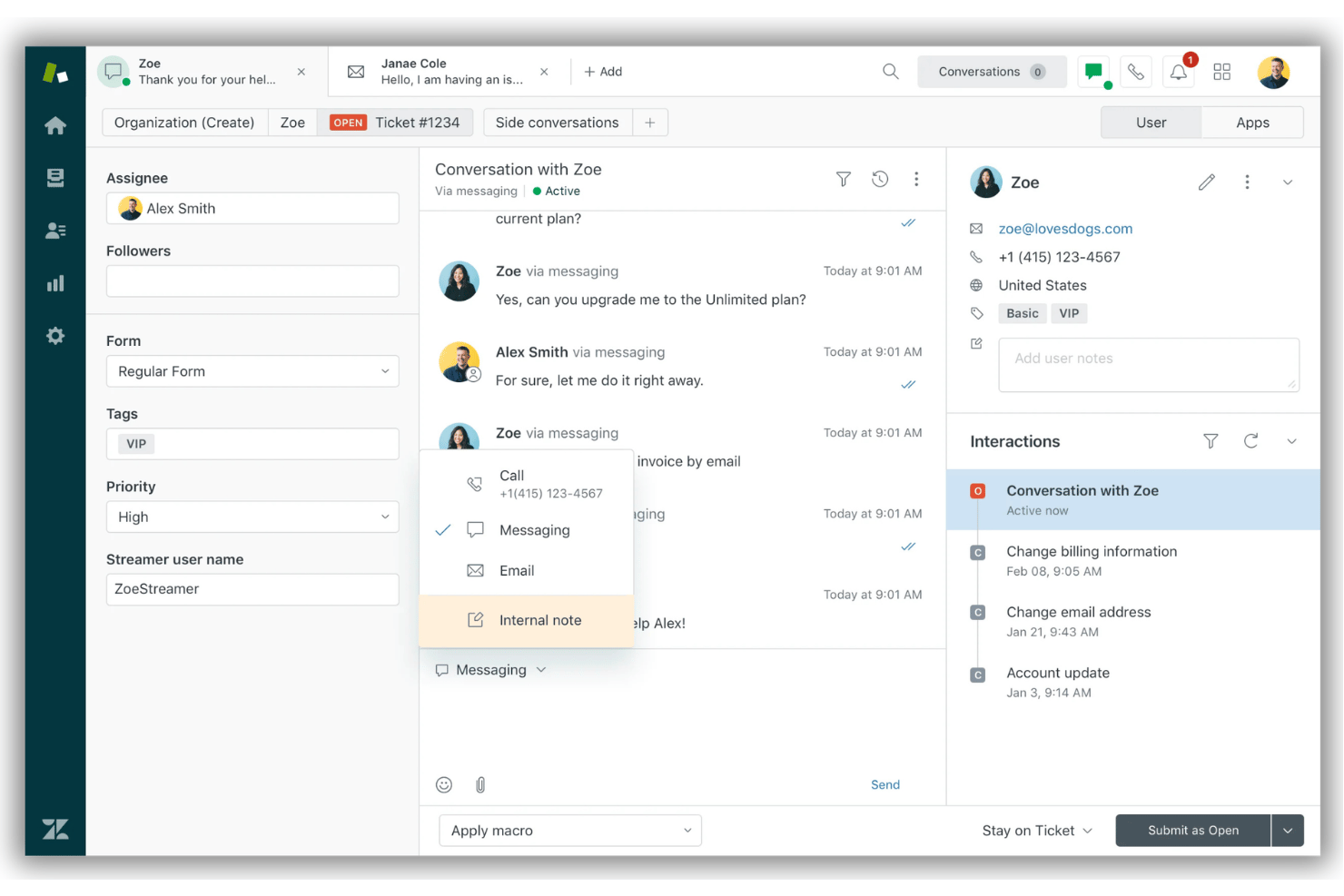
Task: Open the phone call icon in the top bar
Action: (1136, 72)
